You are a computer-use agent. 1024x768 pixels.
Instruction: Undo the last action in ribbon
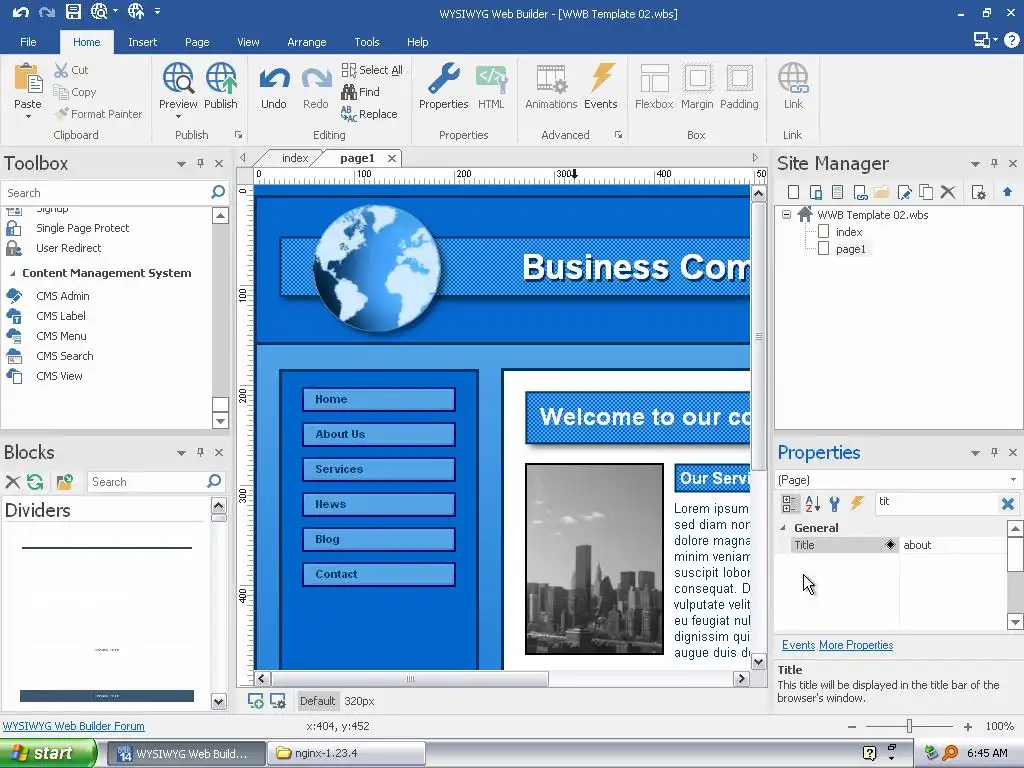274,87
